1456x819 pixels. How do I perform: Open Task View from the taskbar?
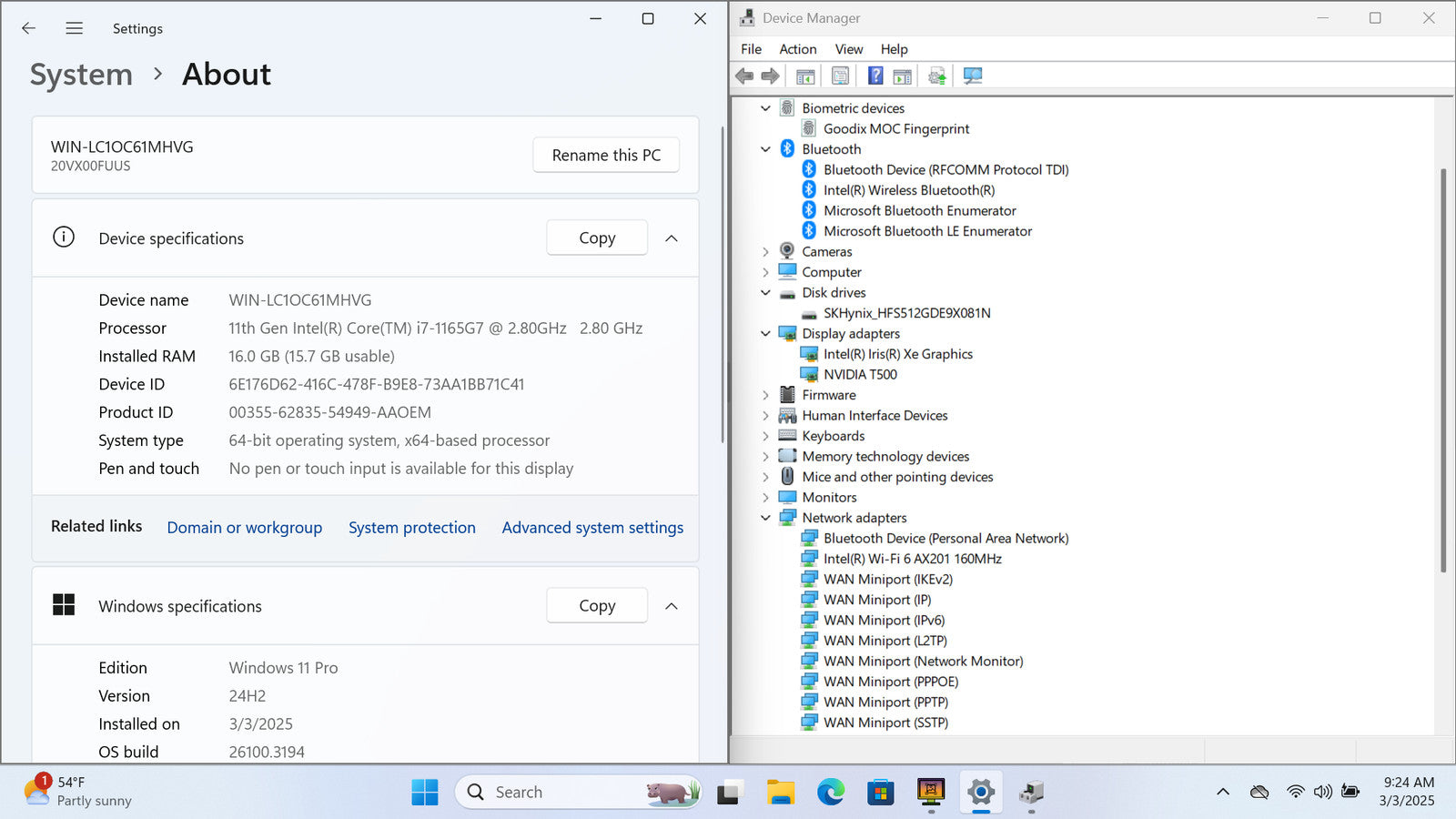729,793
